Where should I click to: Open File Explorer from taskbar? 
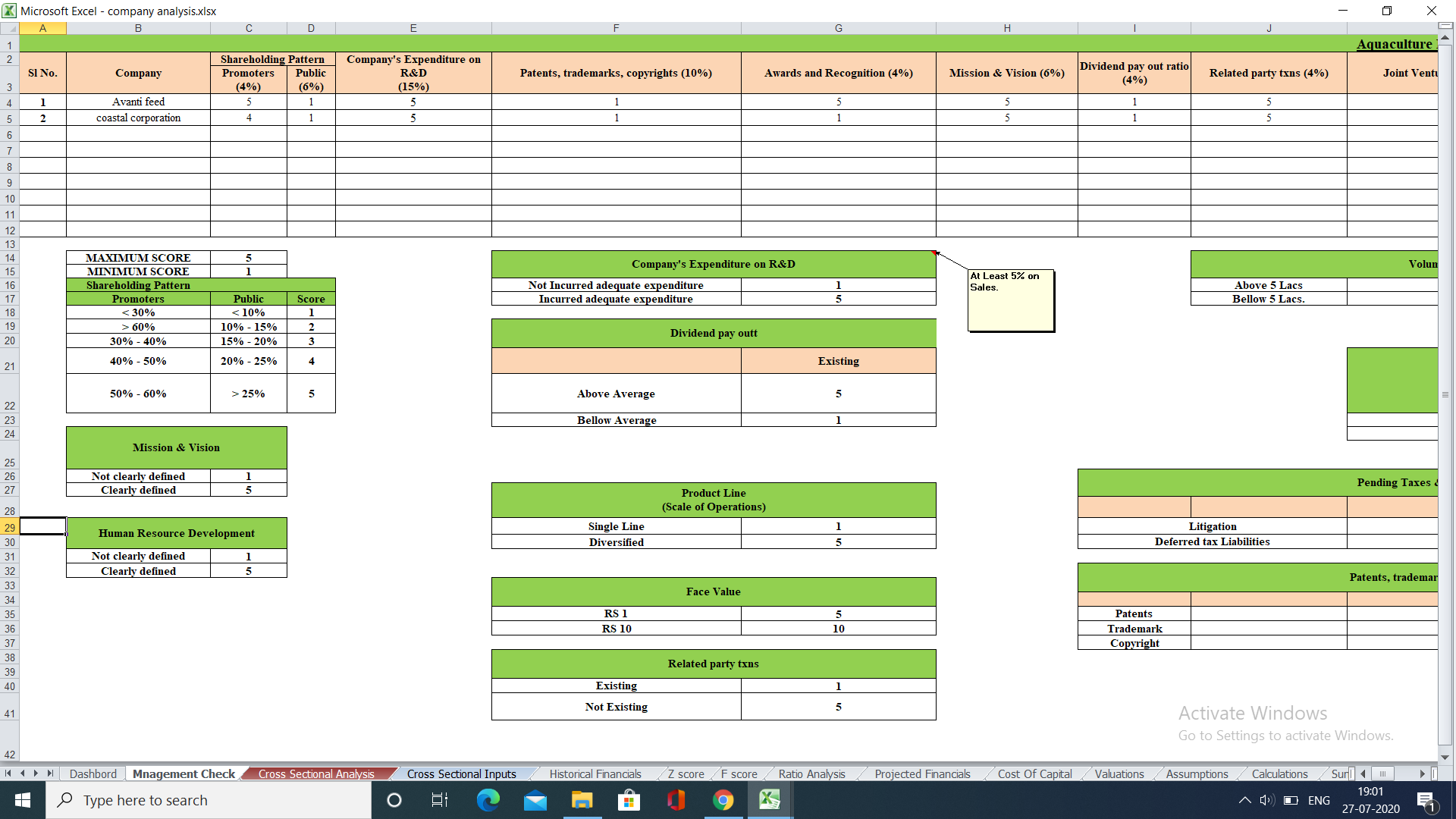point(582,800)
